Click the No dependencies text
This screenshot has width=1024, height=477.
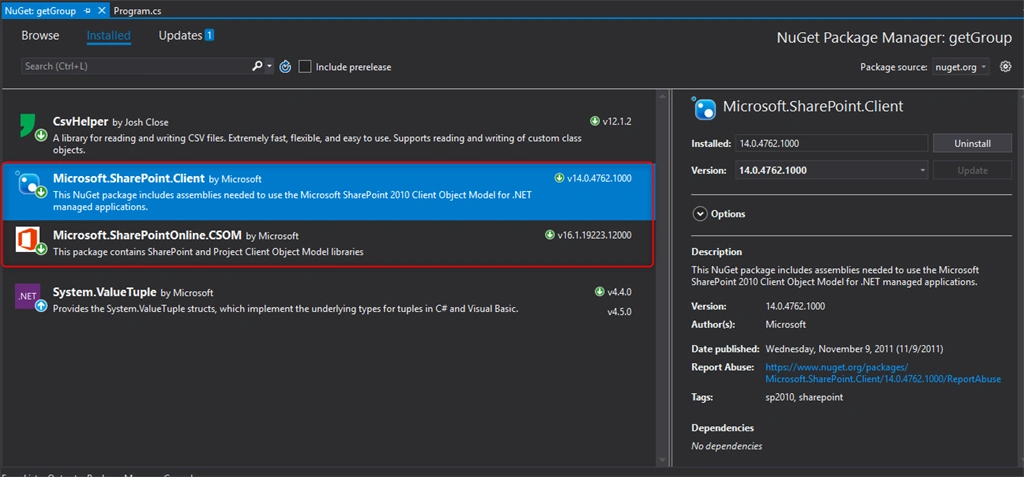click(727, 446)
